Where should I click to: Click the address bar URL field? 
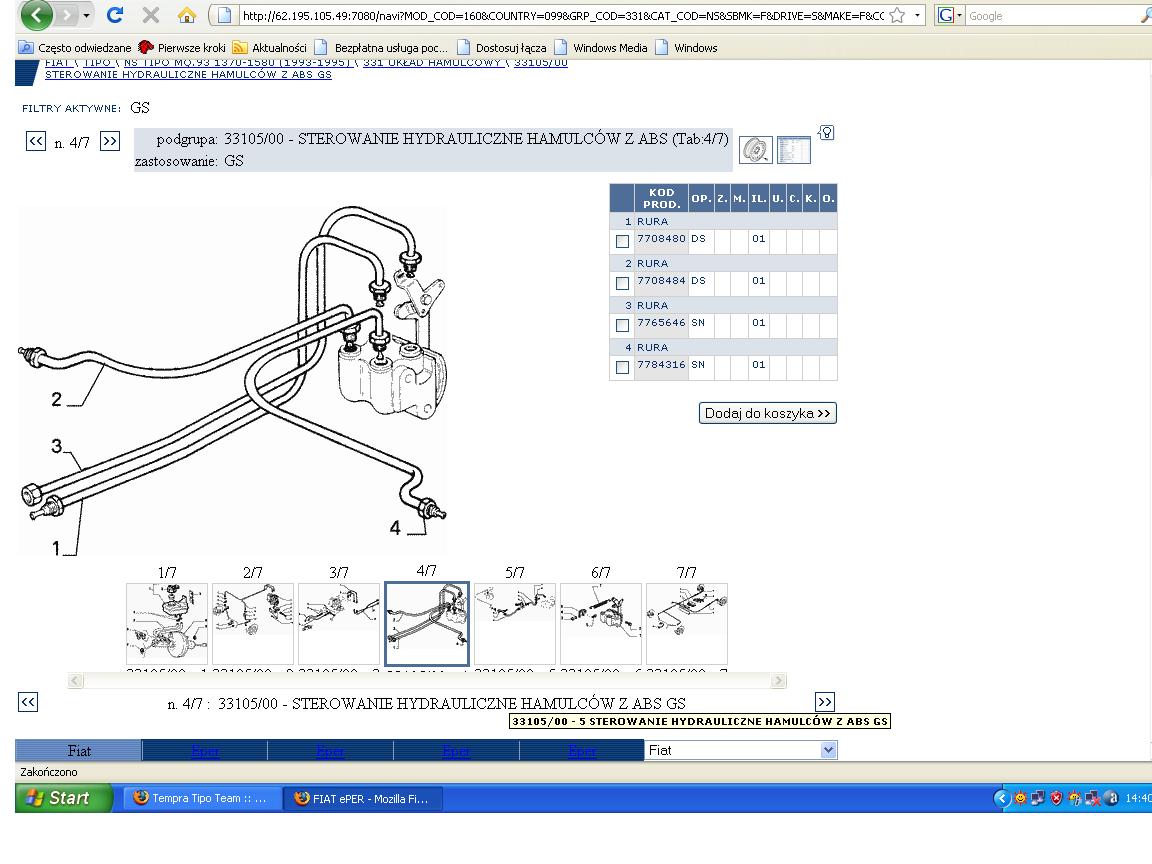562,15
